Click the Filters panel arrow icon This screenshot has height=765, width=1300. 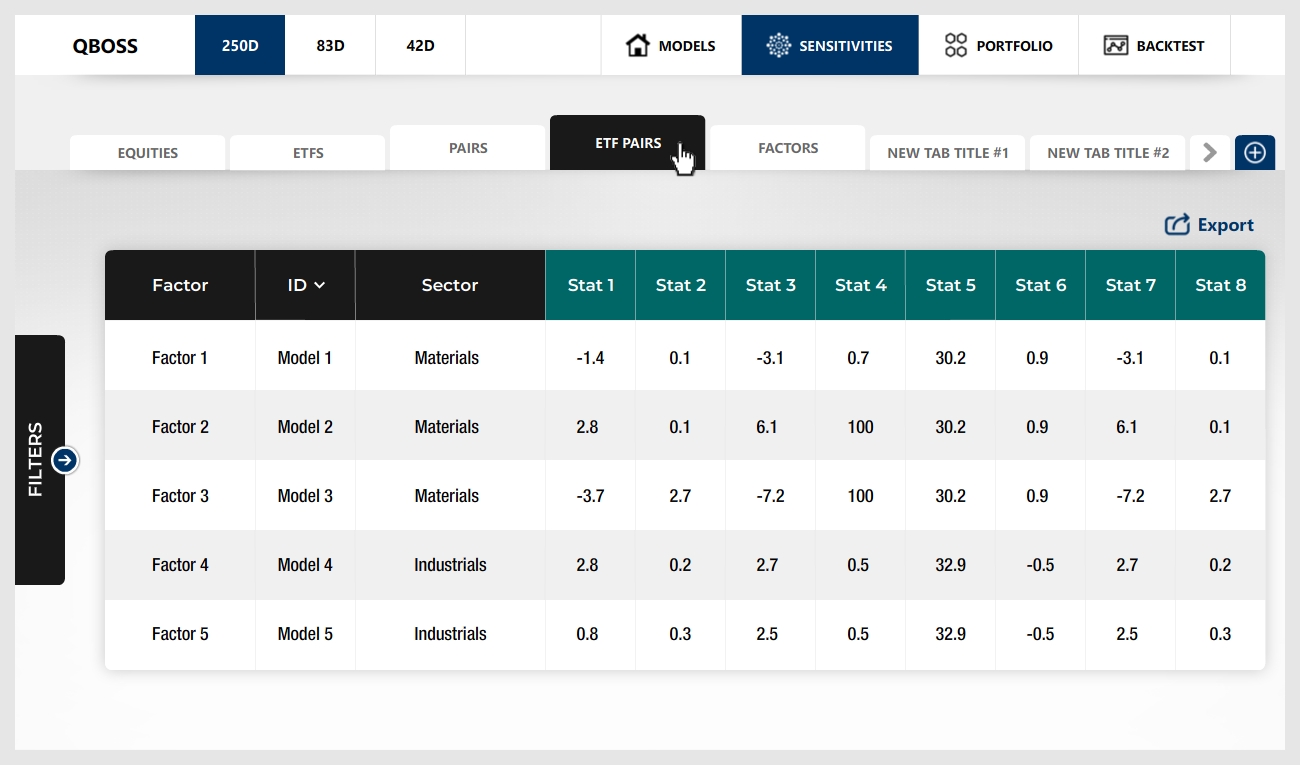(x=65, y=460)
